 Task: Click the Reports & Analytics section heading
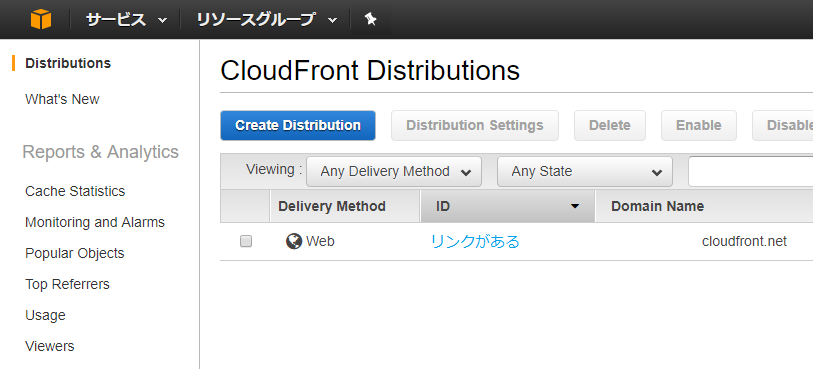tap(101, 152)
